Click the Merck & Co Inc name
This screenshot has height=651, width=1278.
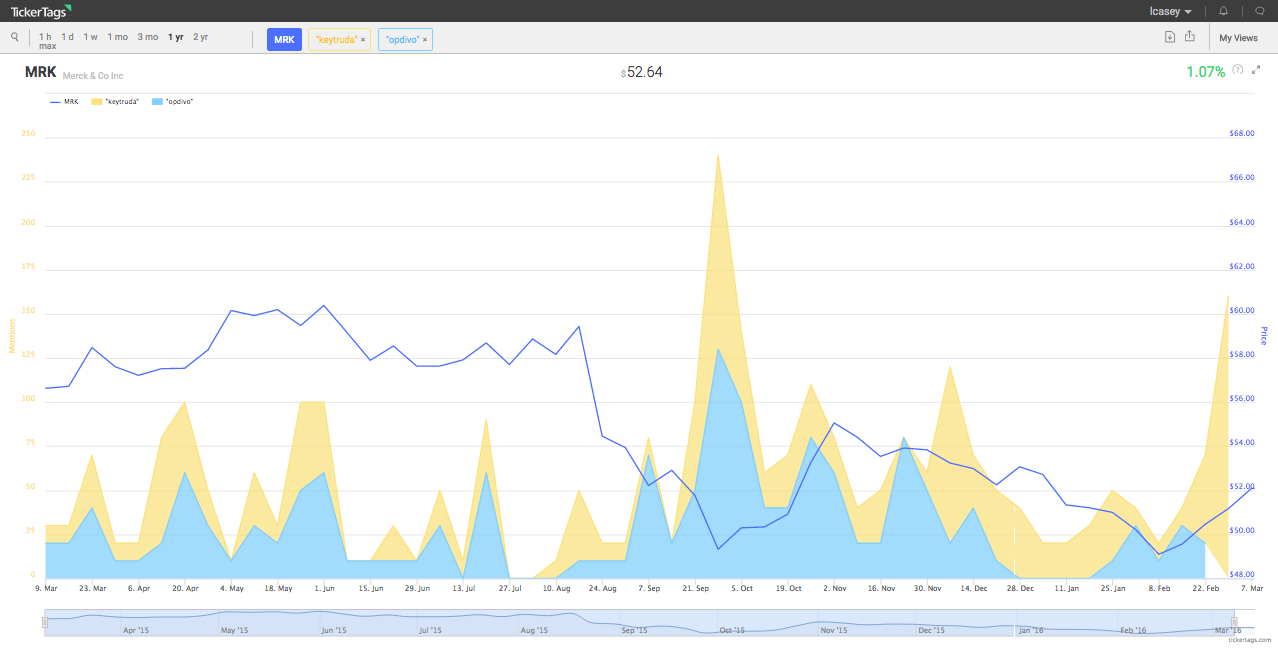click(93, 76)
